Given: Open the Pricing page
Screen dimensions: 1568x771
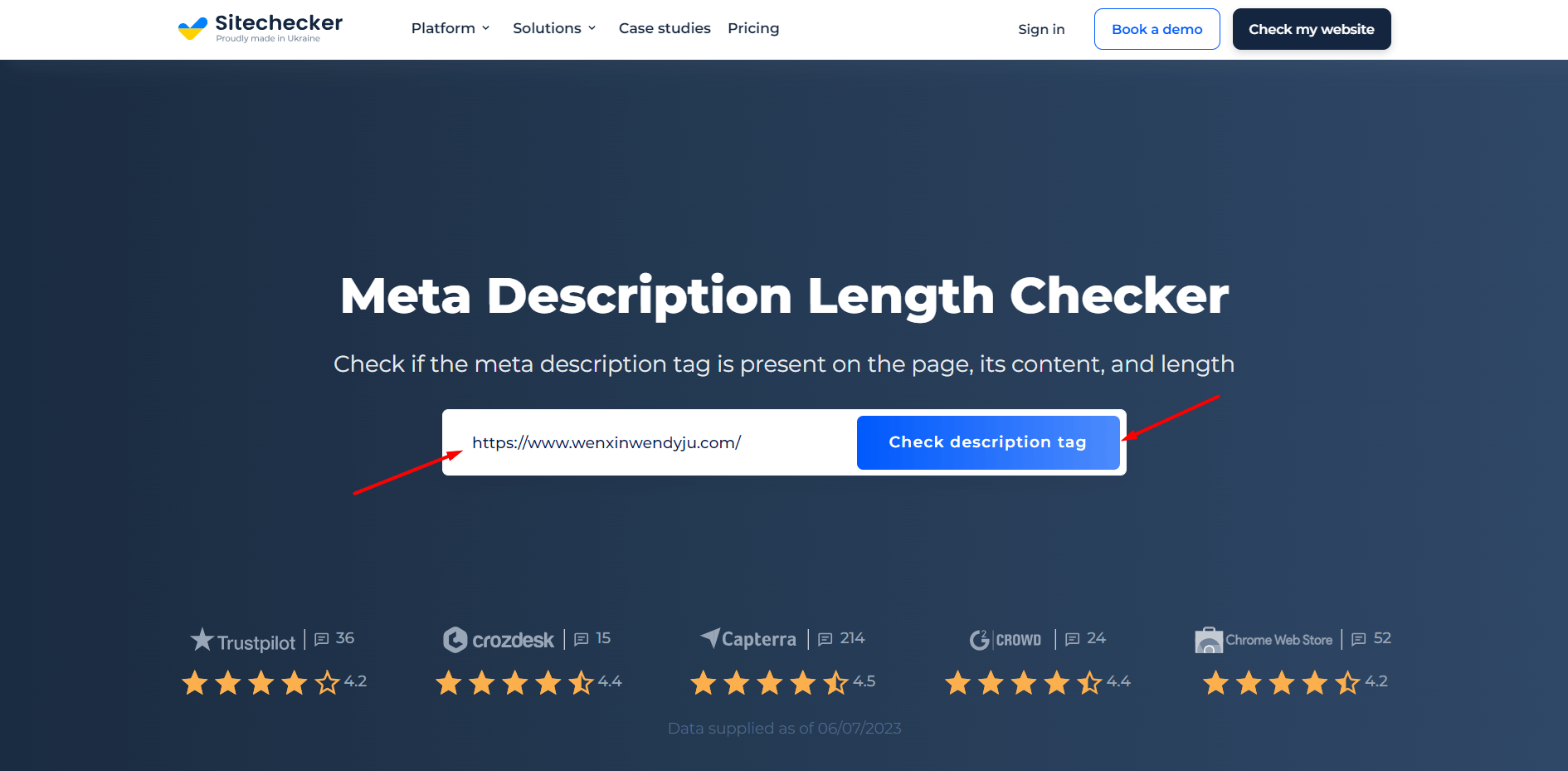Looking at the screenshot, I should coord(753,28).
